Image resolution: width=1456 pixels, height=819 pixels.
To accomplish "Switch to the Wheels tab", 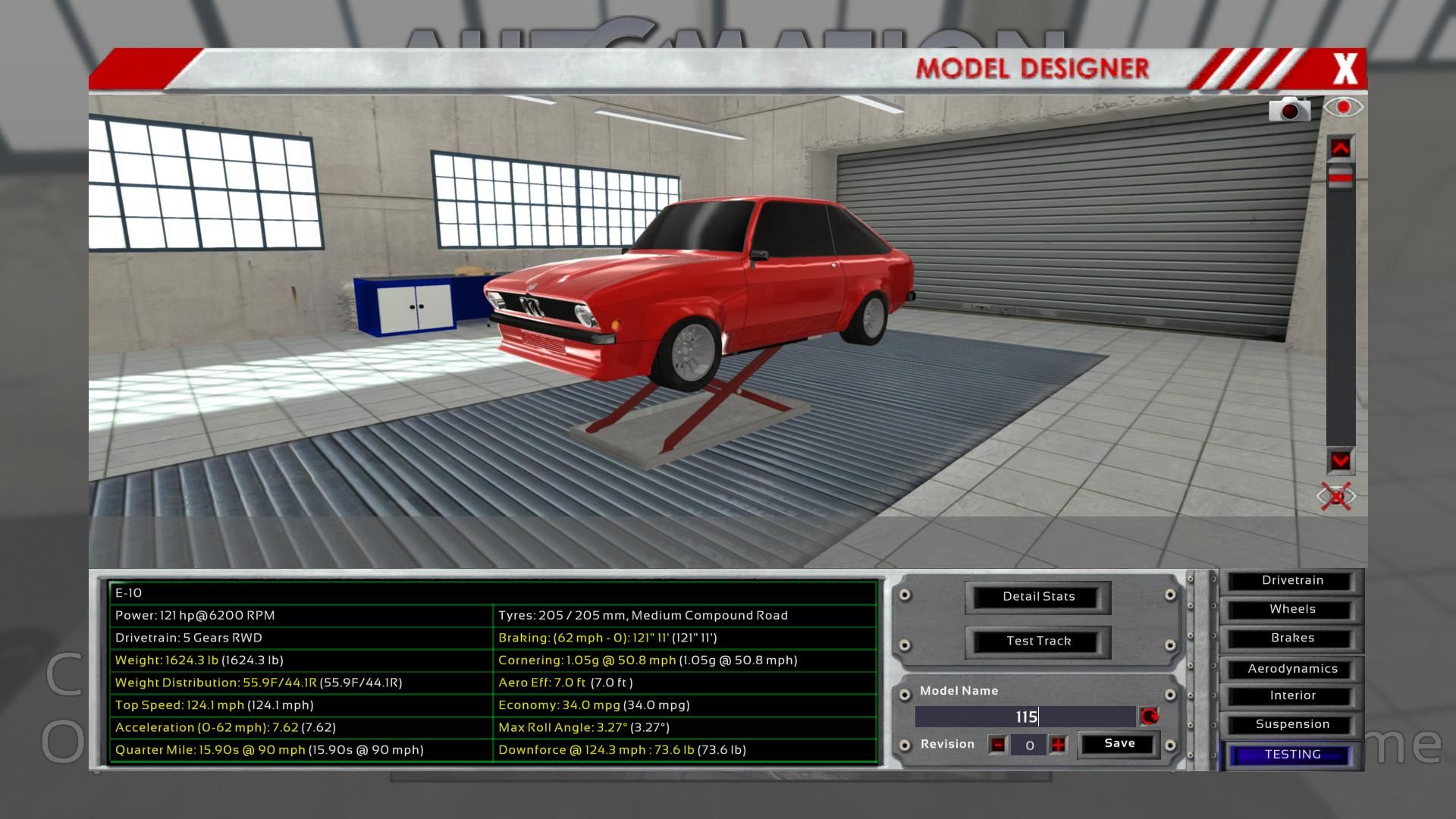I will click(1291, 610).
